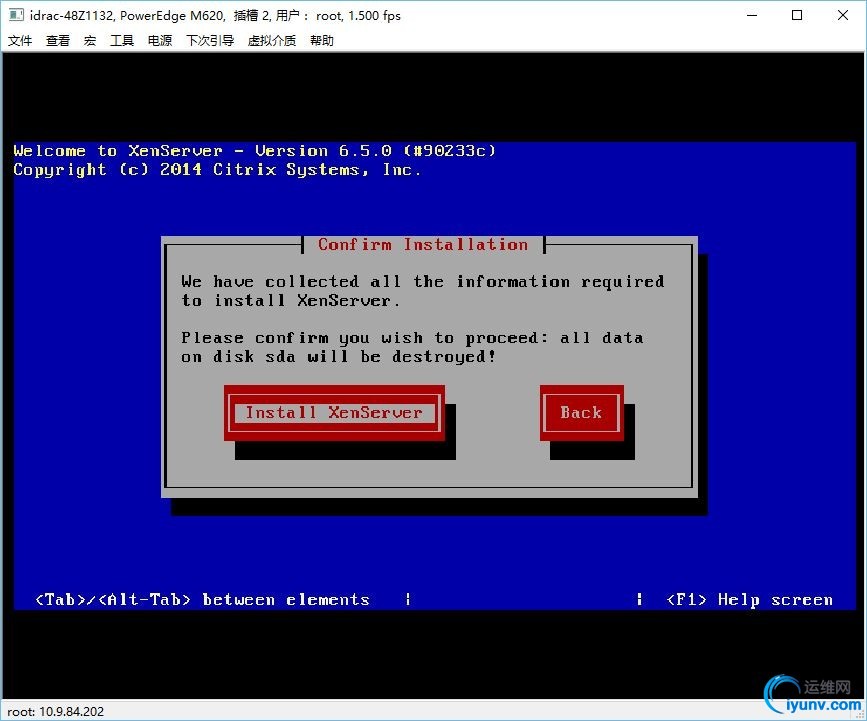Viewport: 867px width, 721px height.
Task: Close the iDRAC console window
Action: (843, 15)
